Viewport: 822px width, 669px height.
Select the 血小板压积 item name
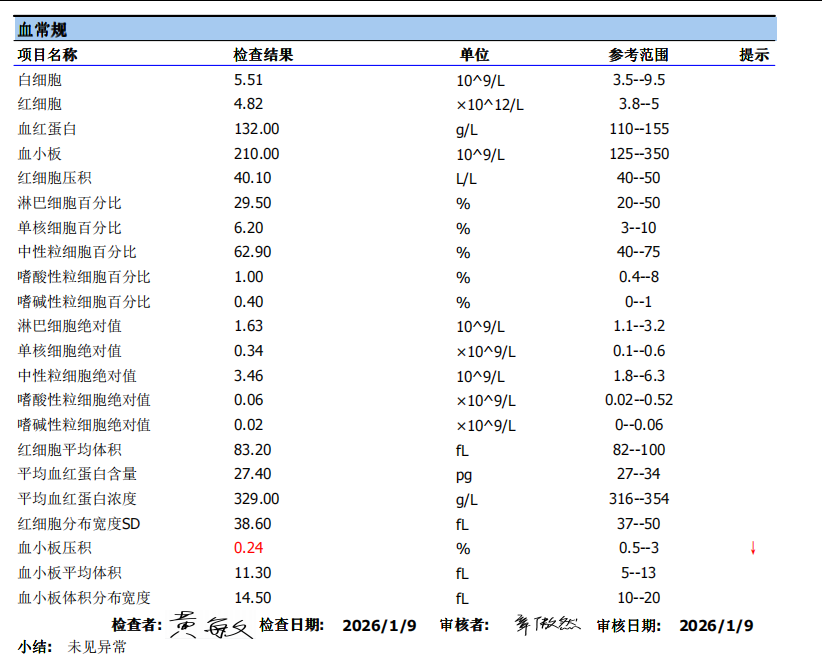[55, 548]
